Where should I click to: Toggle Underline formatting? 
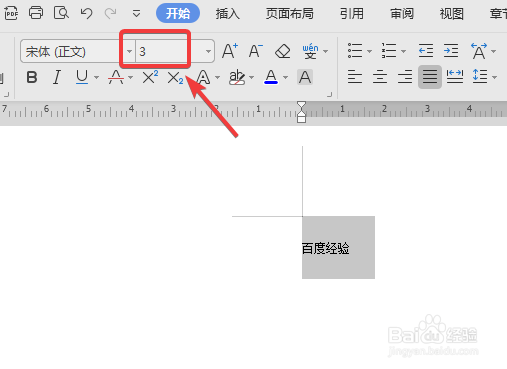click(82, 77)
